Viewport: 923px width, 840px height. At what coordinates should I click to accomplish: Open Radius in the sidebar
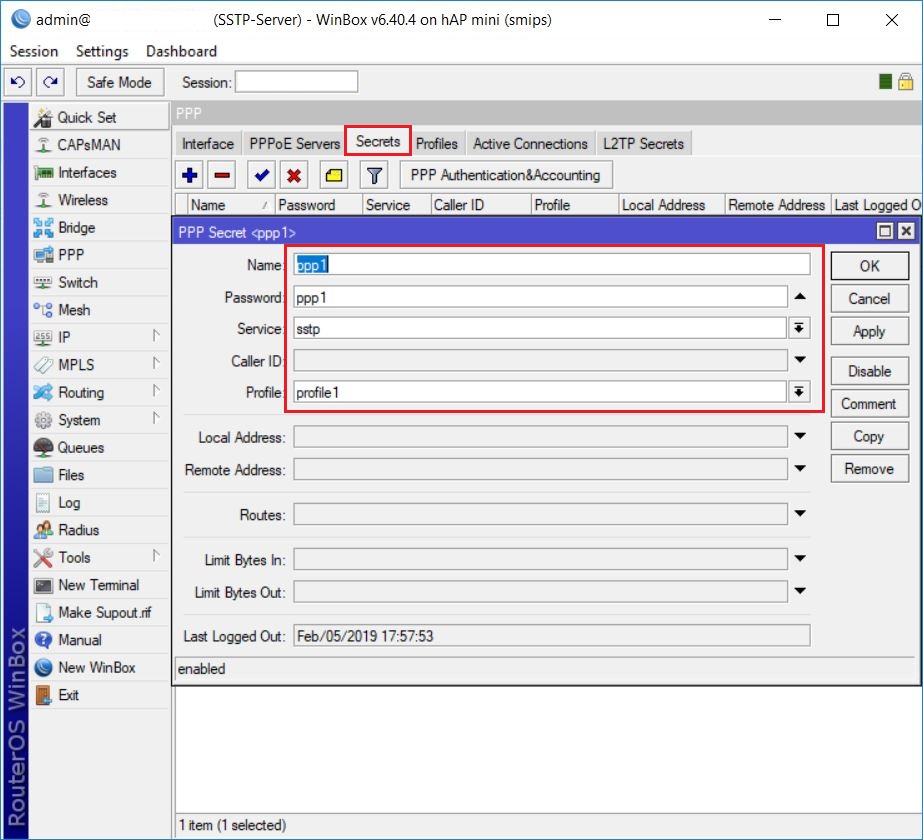[x=99, y=530]
